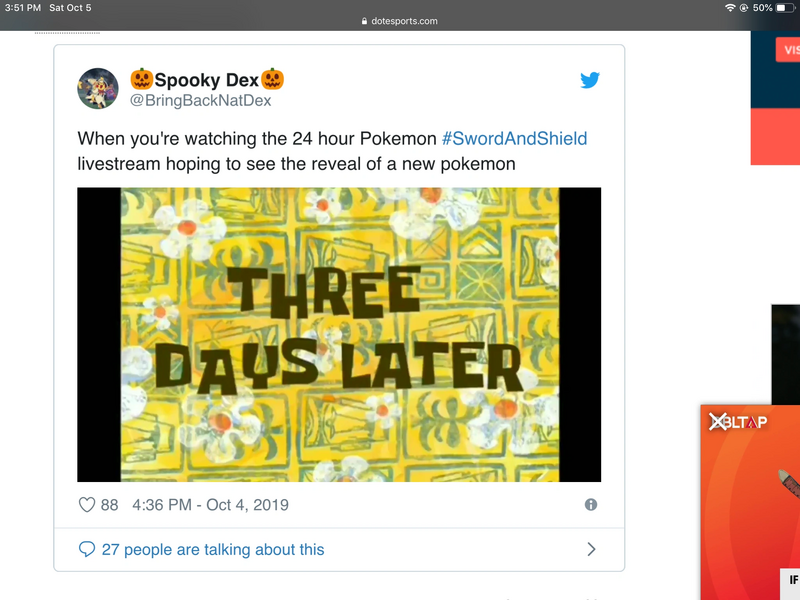This screenshot has height=600, width=800.
Task: Open the #SwordAndShield hashtag link
Action: click(x=514, y=138)
